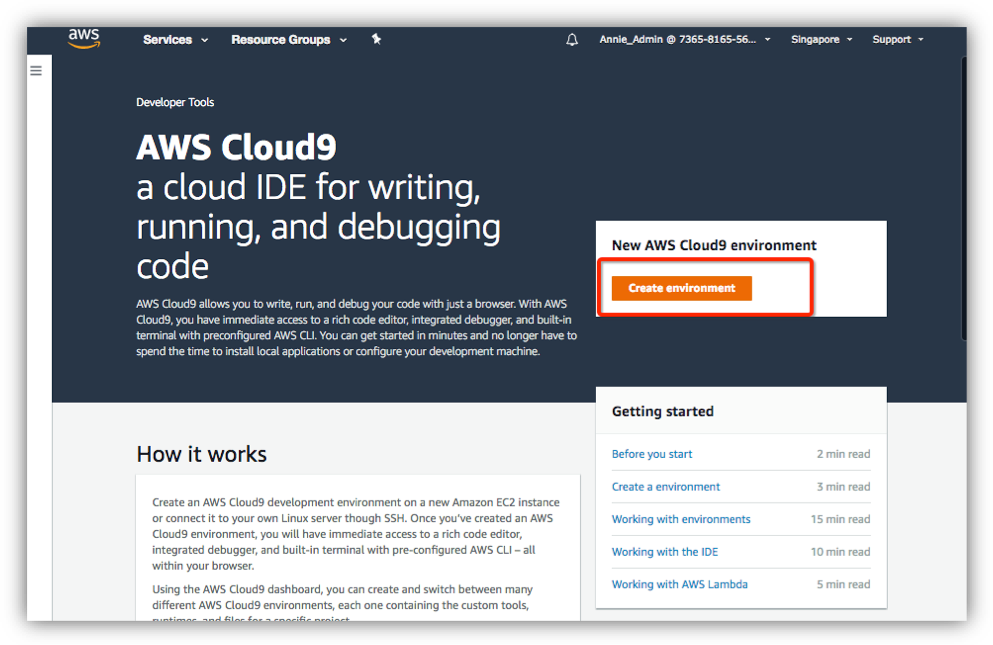Click the '5 min read' label
Viewport: 993px width, 645px height.
click(843, 584)
